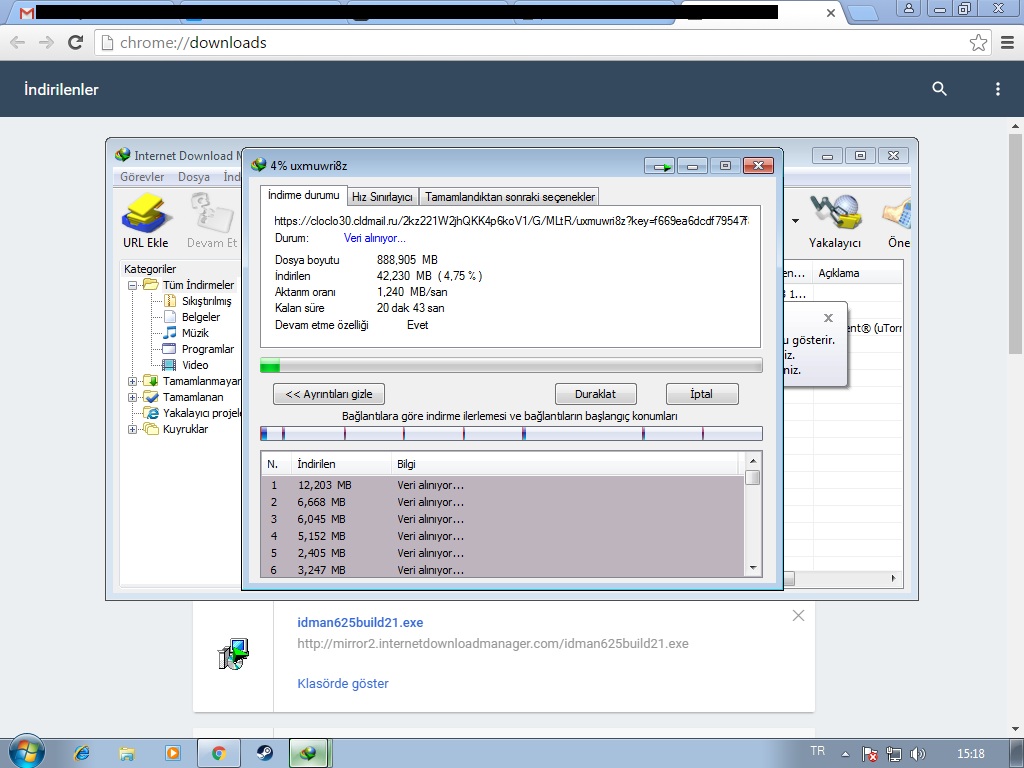Screen dimensions: 1024x768
Task: Open Tamamlandıktan sonraki seçenekler tab
Action: click(x=510, y=197)
